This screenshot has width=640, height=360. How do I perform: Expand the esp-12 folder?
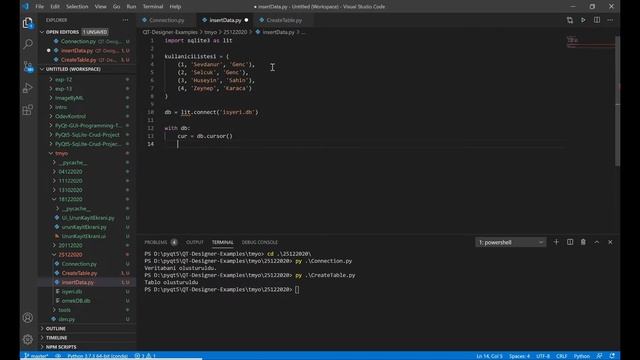point(87,80)
